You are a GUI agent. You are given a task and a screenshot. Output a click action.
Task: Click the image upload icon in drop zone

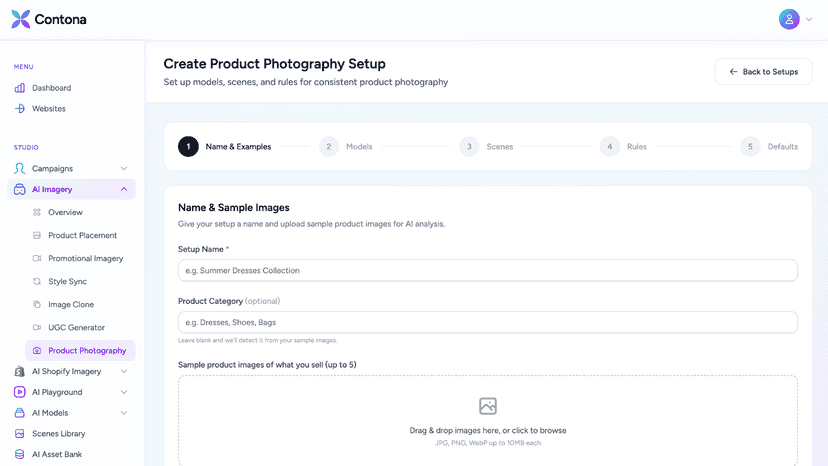point(488,406)
